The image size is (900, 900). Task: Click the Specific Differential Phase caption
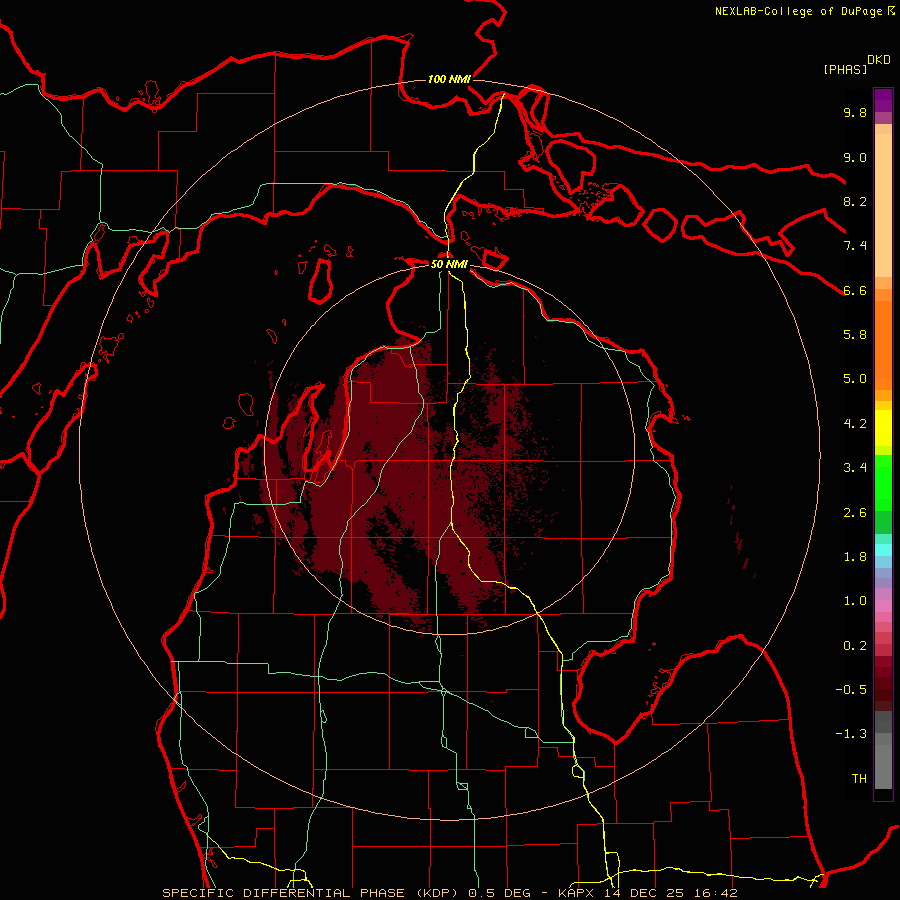[313, 893]
